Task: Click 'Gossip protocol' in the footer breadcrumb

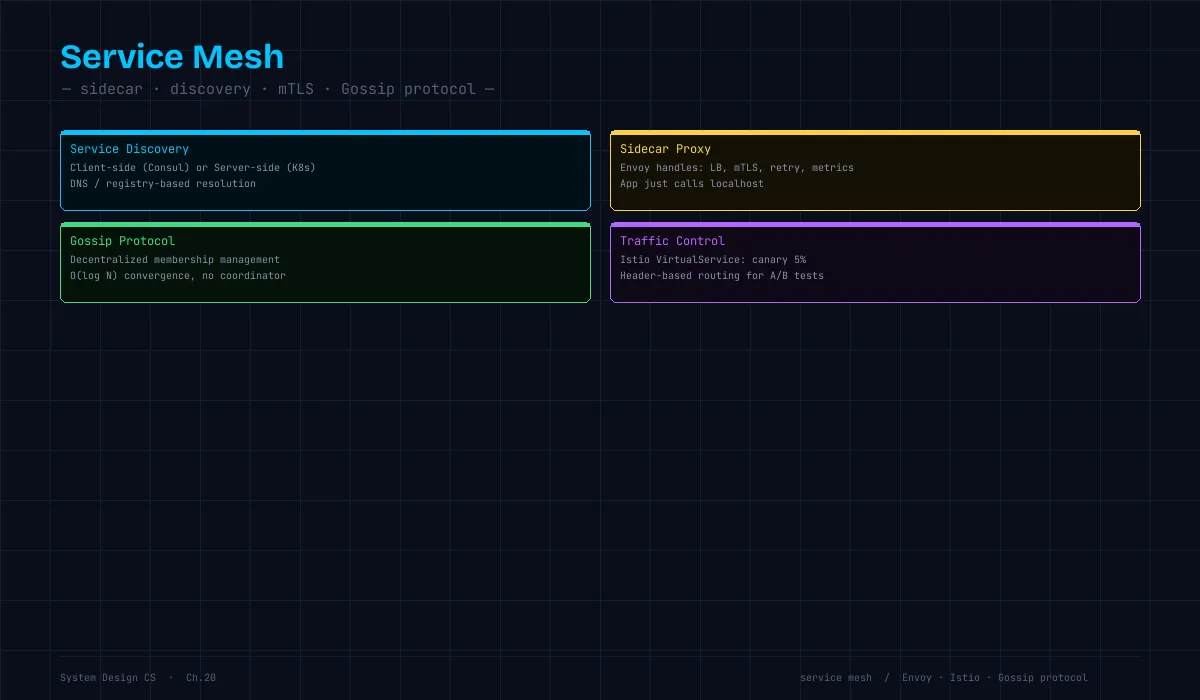Action: [x=1043, y=678]
